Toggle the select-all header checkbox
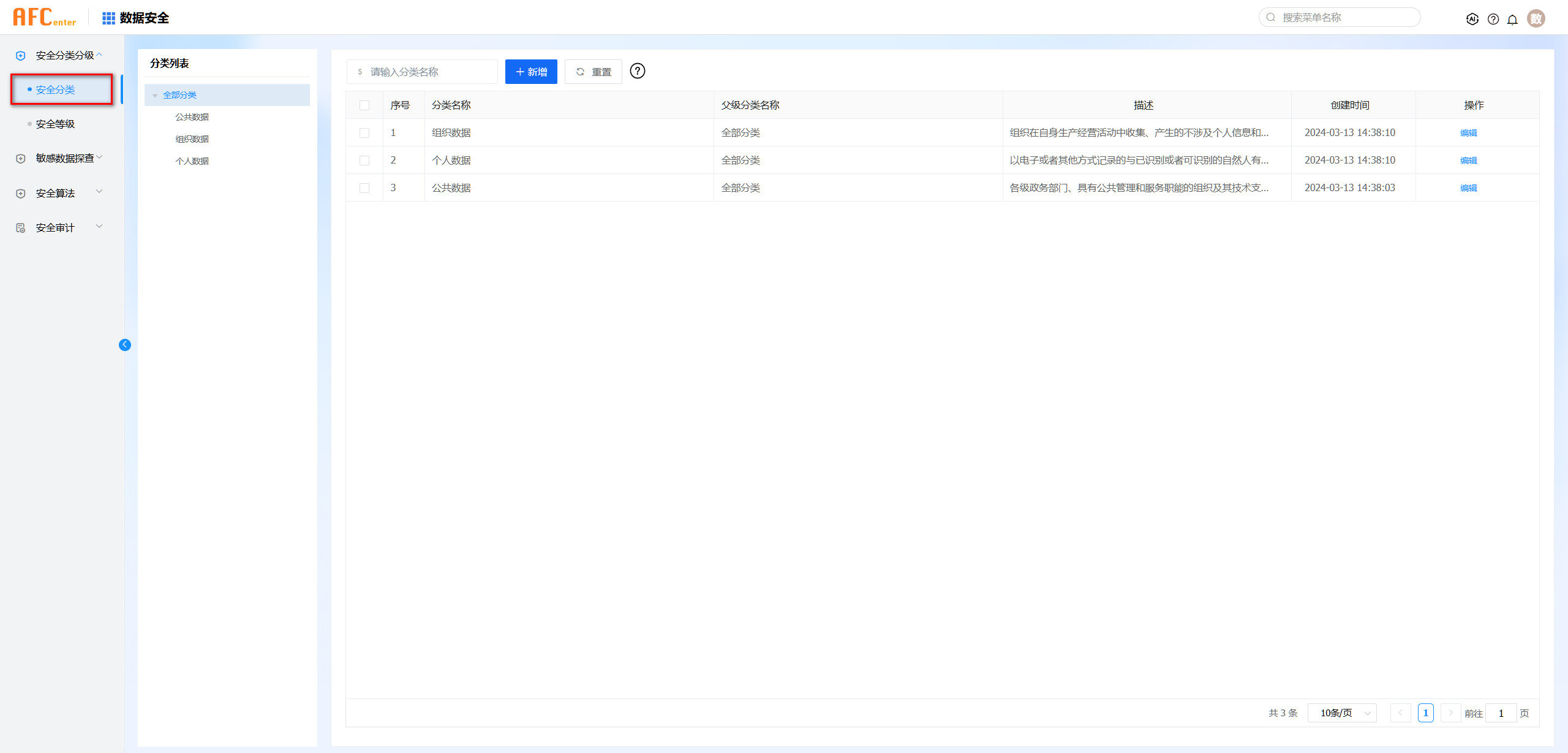The image size is (1568, 753). [x=364, y=105]
